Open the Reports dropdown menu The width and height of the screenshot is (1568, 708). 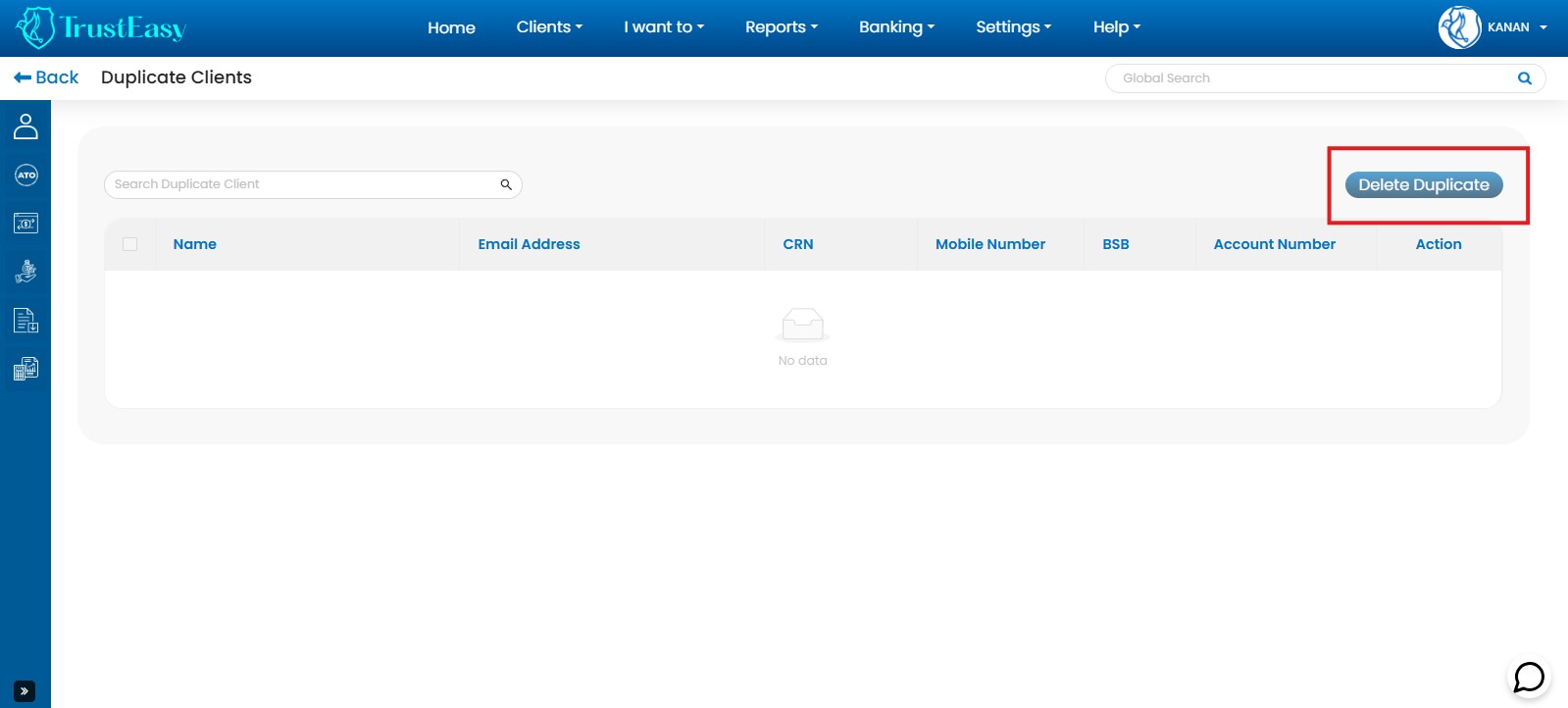coord(781,27)
